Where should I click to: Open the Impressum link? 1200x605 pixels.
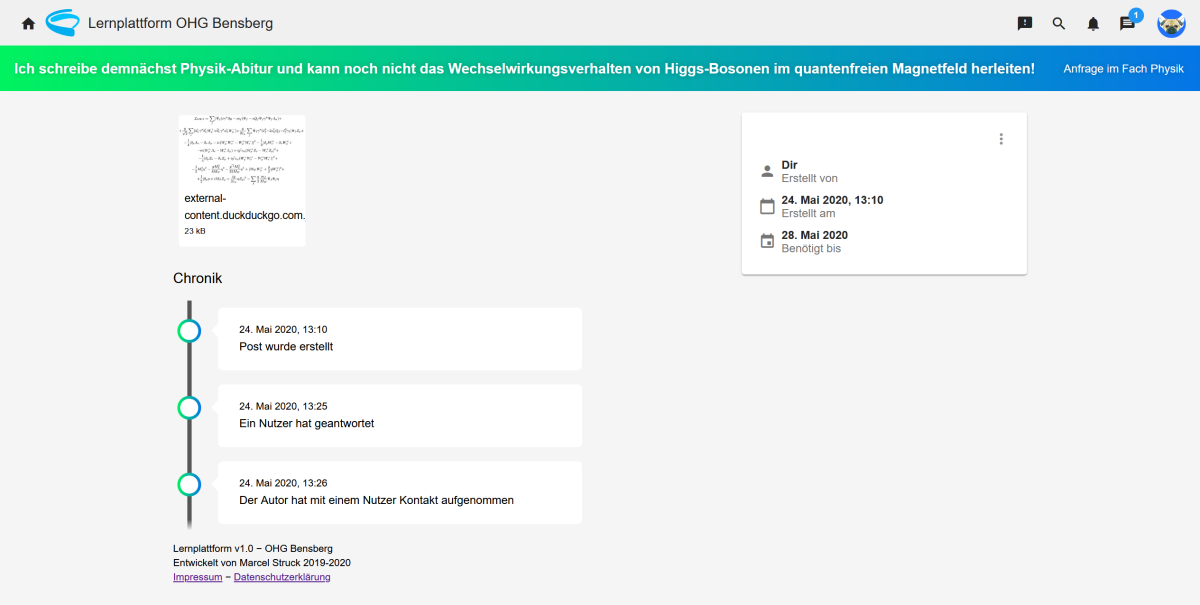197,577
